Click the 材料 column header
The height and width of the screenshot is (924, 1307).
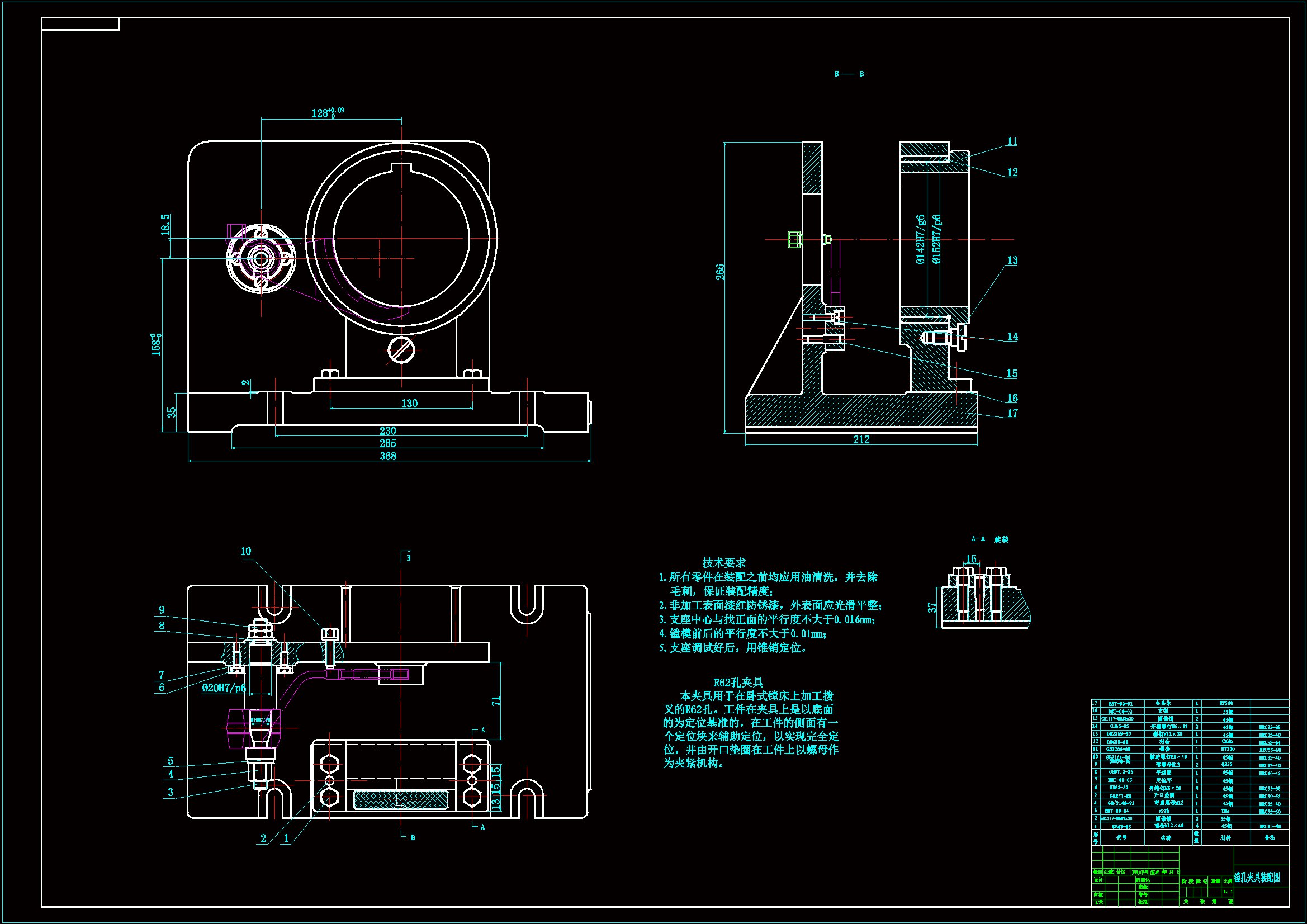[1225, 837]
